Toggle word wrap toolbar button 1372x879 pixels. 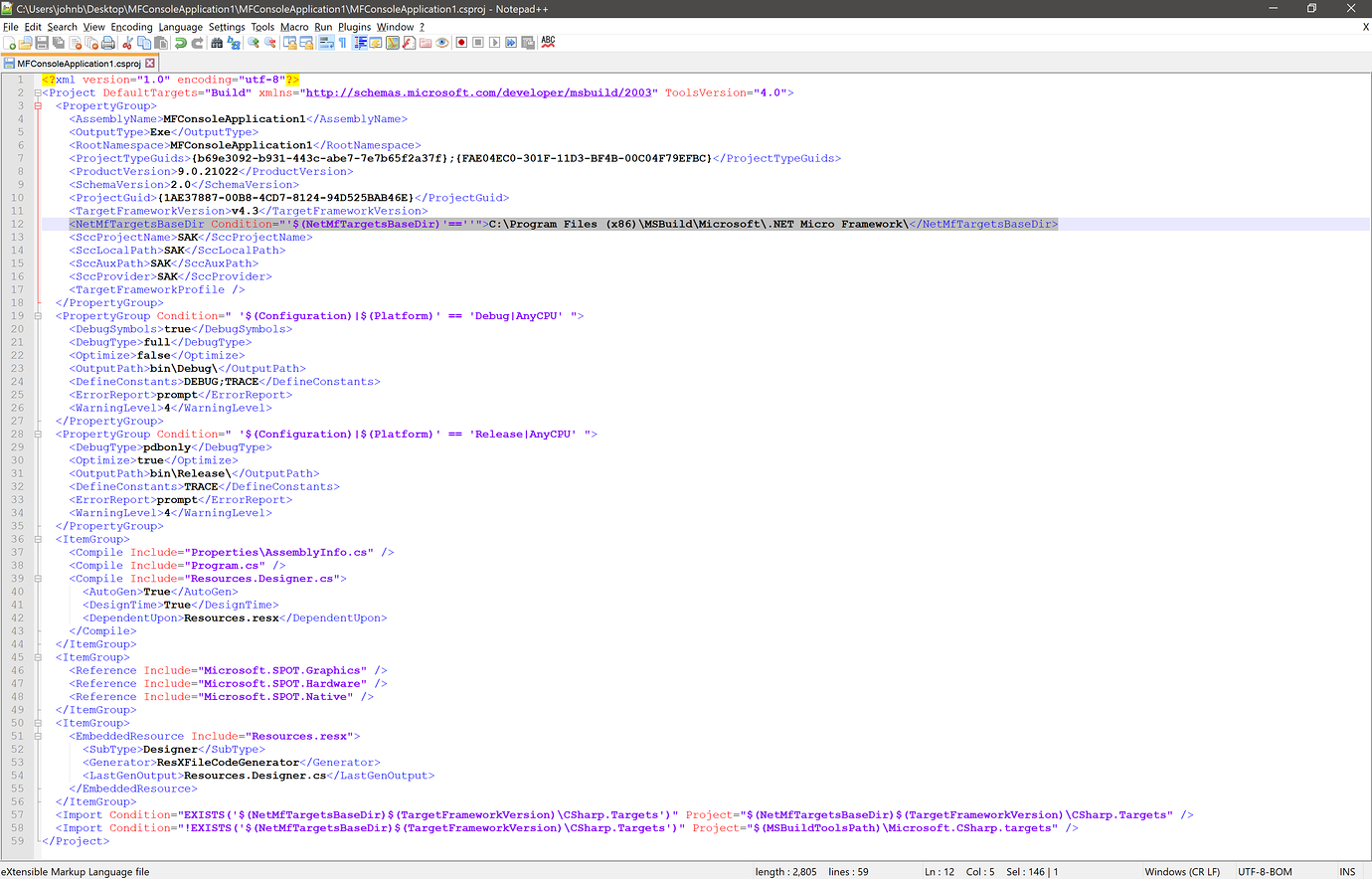pyautogui.click(x=326, y=43)
